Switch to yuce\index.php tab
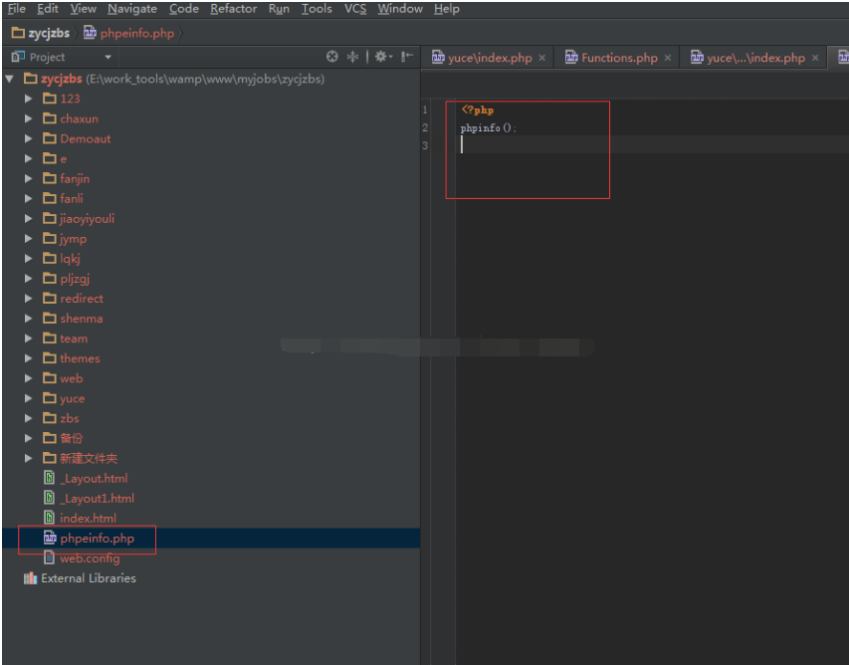849x665 pixels. pyautogui.click(x=489, y=57)
